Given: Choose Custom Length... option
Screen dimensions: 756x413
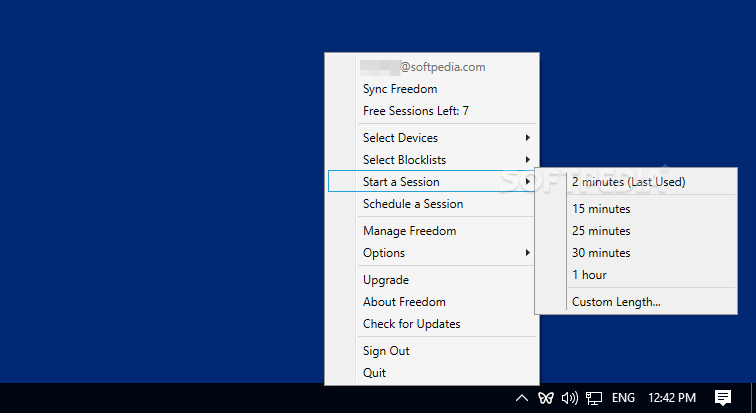Looking at the screenshot, I should pyautogui.click(x=636, y=302).
